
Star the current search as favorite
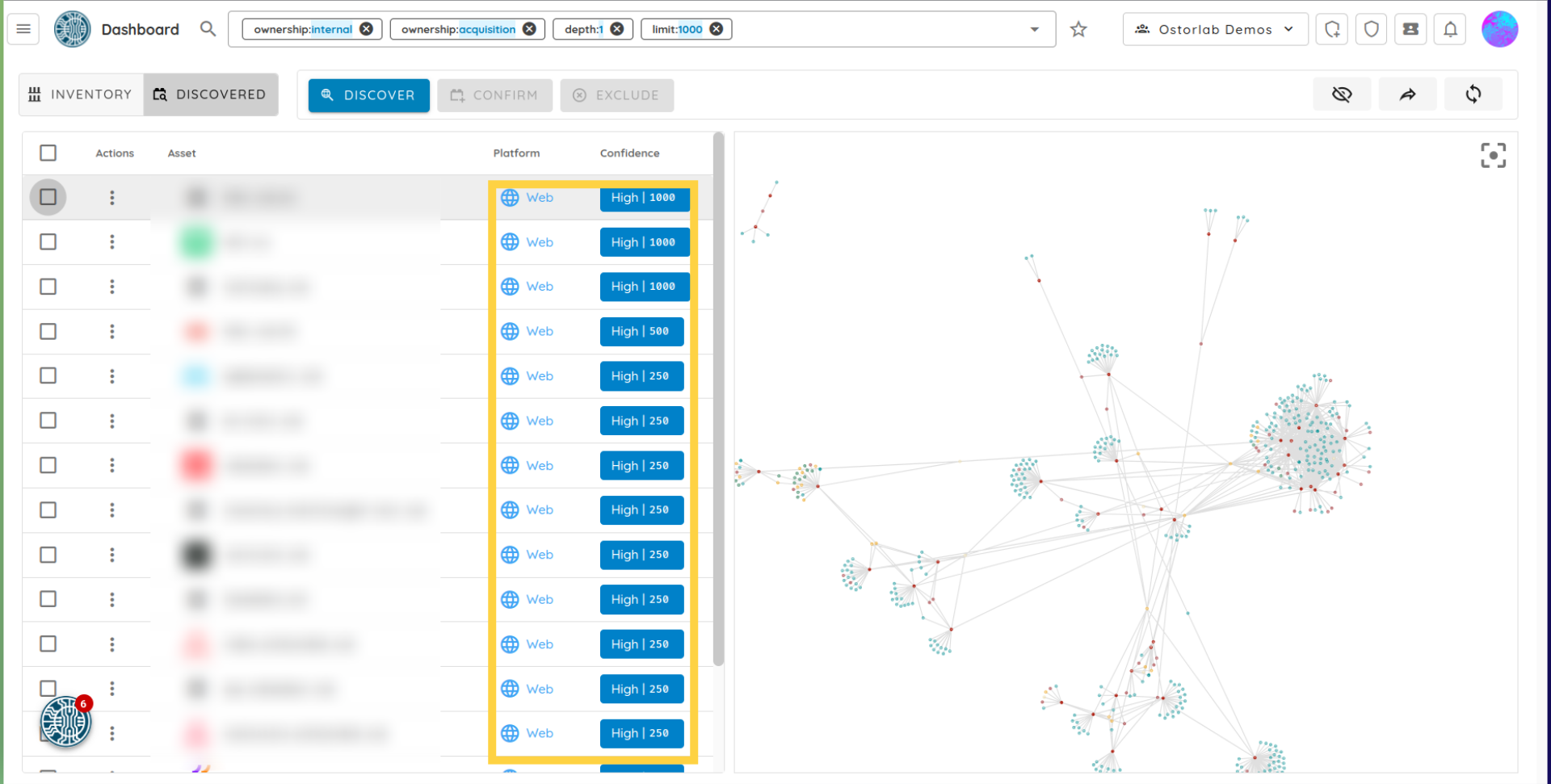[x=1078, y=30]
